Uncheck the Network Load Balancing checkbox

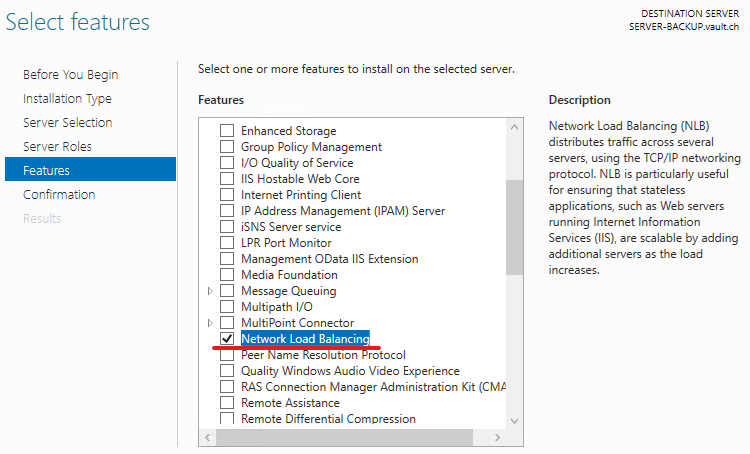(x=227, y=339)
